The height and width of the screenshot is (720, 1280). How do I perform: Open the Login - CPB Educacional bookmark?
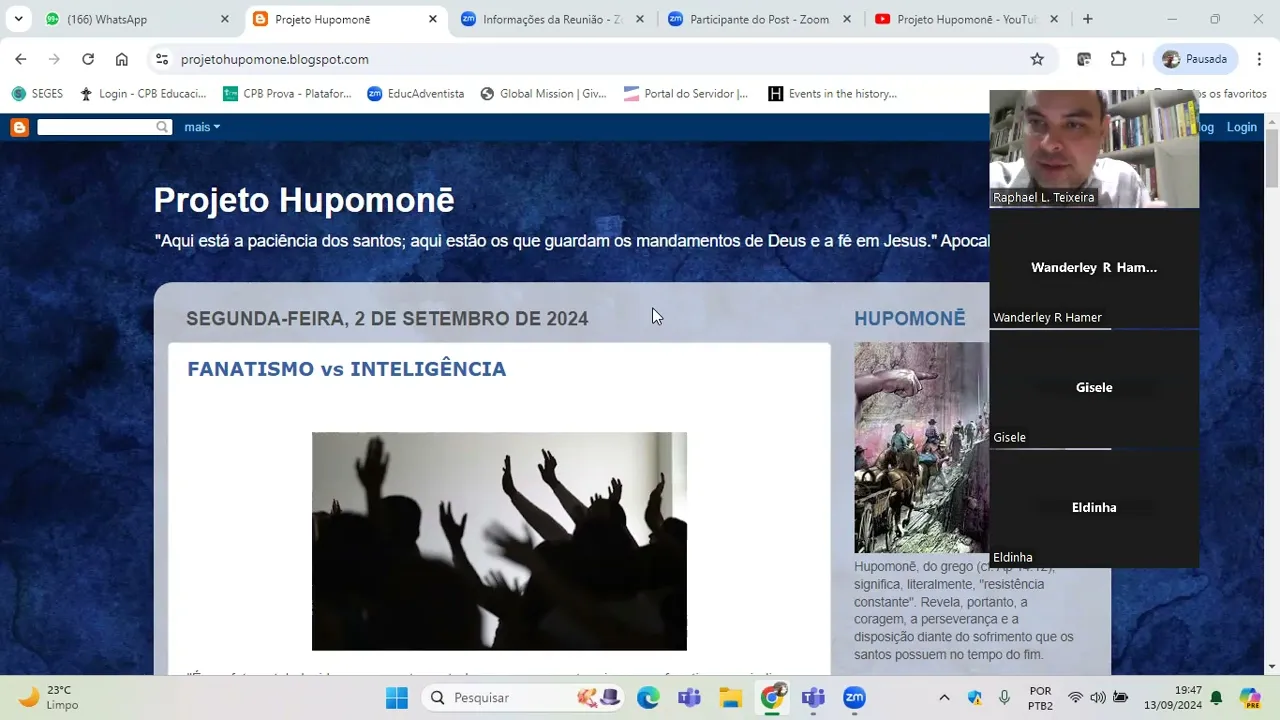(143, 94)
